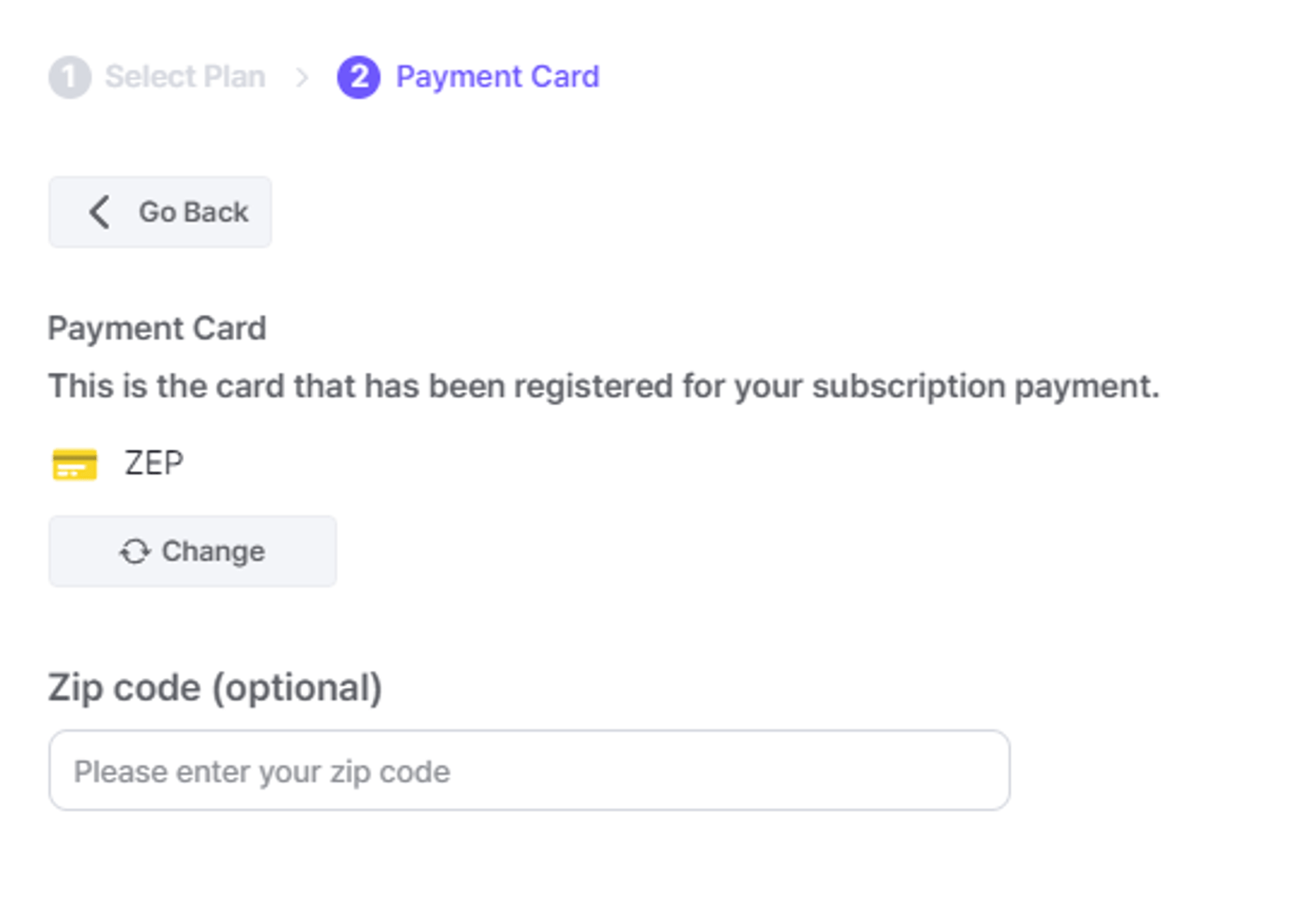Click the "Go Back" text label
The height and width of the screenshot is (924, 1309).
[x=194, y=212]
